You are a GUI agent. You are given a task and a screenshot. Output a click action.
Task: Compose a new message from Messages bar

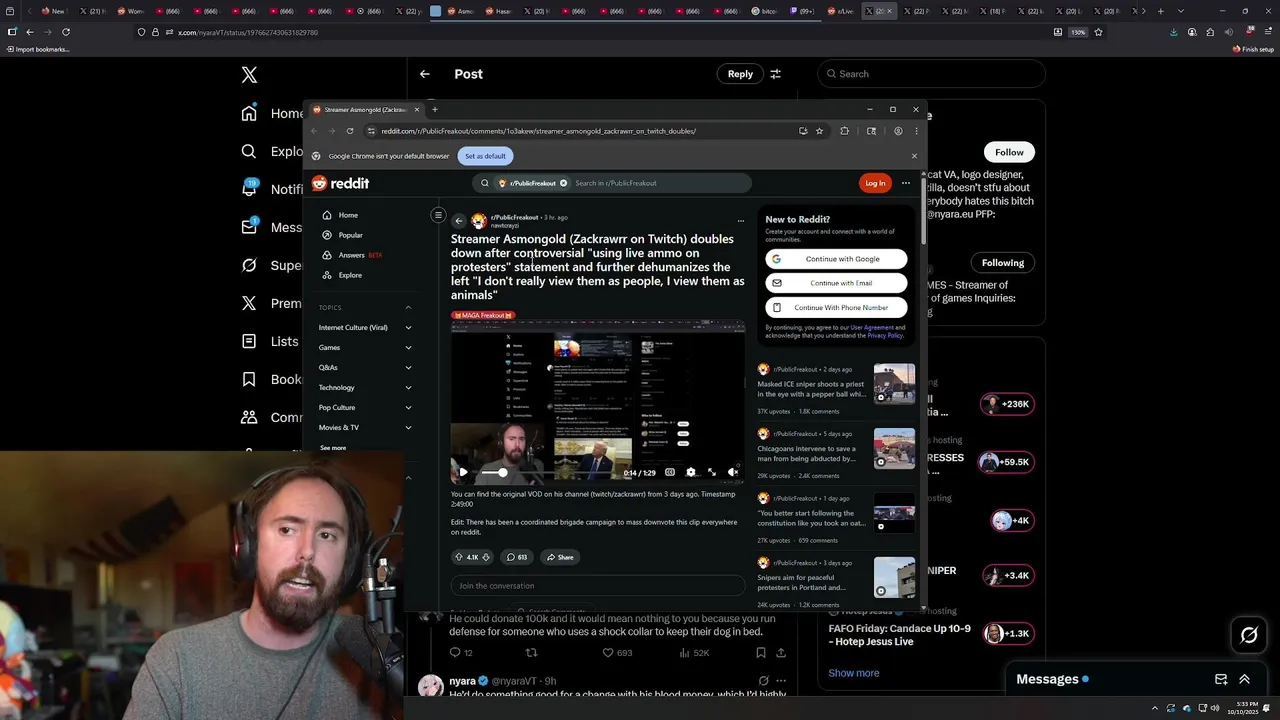(x=1221, y=679)
